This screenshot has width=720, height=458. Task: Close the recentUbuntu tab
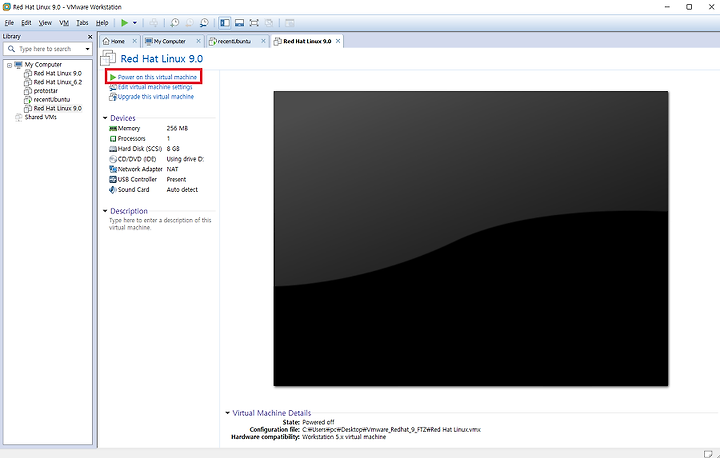point(263,41)
